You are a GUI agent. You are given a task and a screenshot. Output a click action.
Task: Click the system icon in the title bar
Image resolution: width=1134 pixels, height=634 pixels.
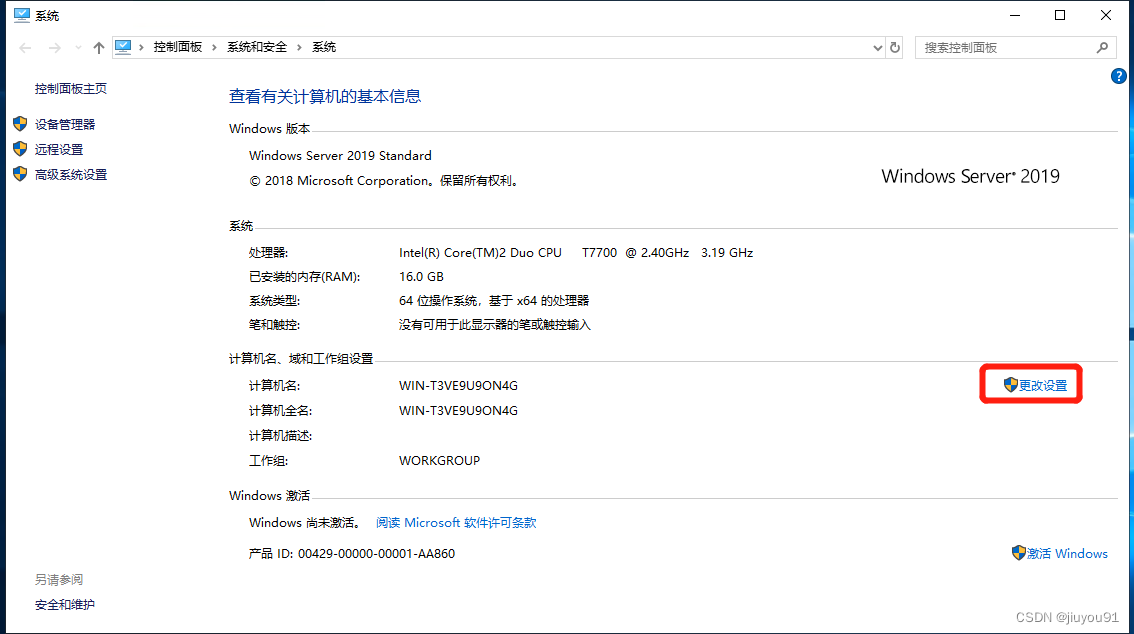click(x=21, y=15)
